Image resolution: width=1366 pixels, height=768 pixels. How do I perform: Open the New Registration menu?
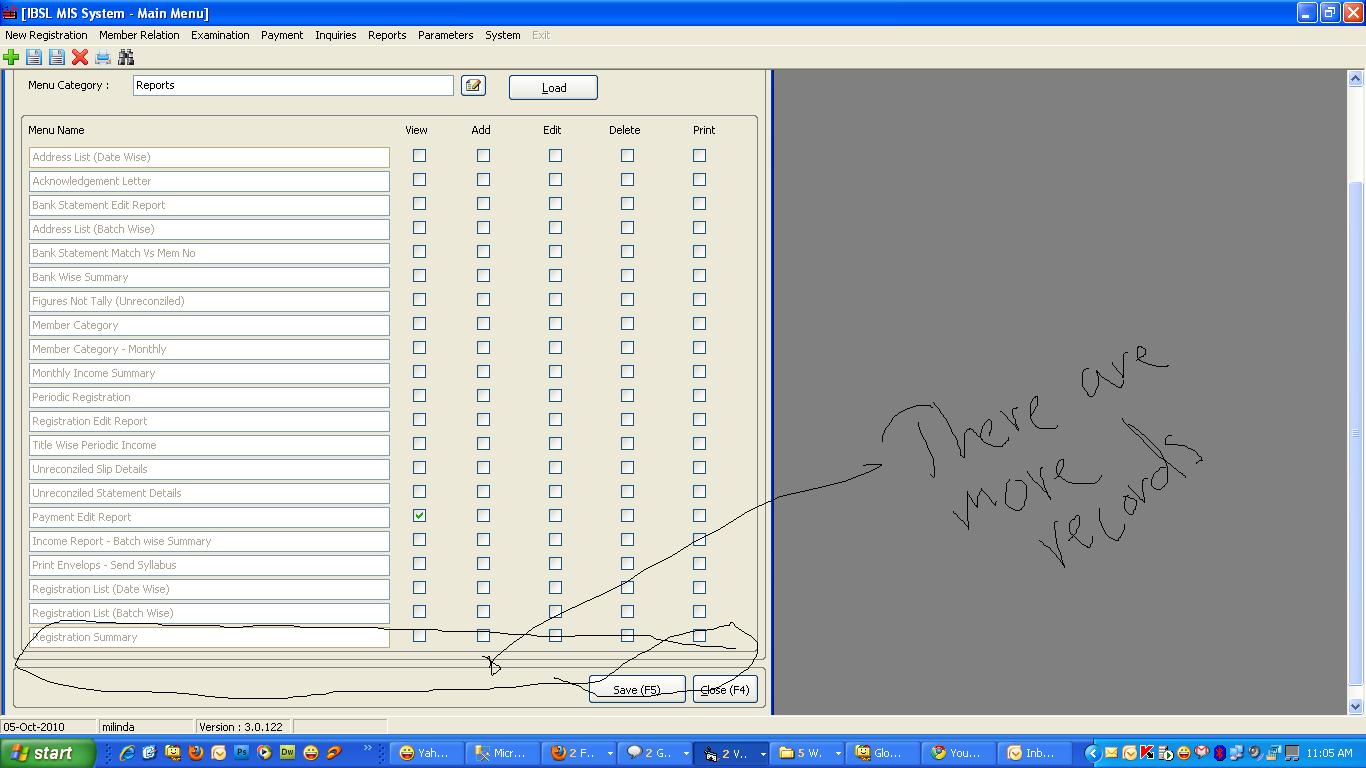[46, 35]
